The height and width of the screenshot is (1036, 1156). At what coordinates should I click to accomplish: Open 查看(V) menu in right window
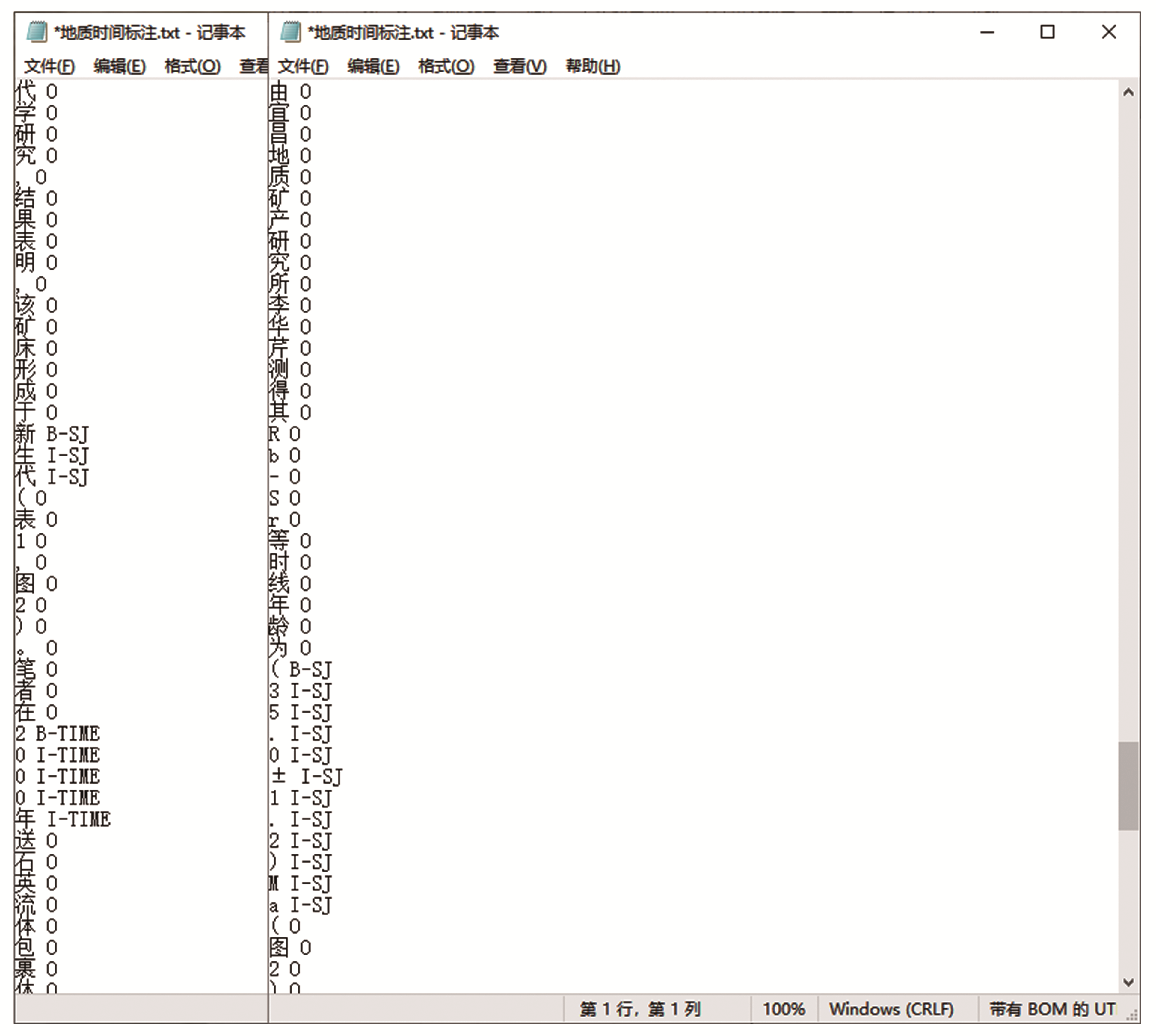(519, 66)
